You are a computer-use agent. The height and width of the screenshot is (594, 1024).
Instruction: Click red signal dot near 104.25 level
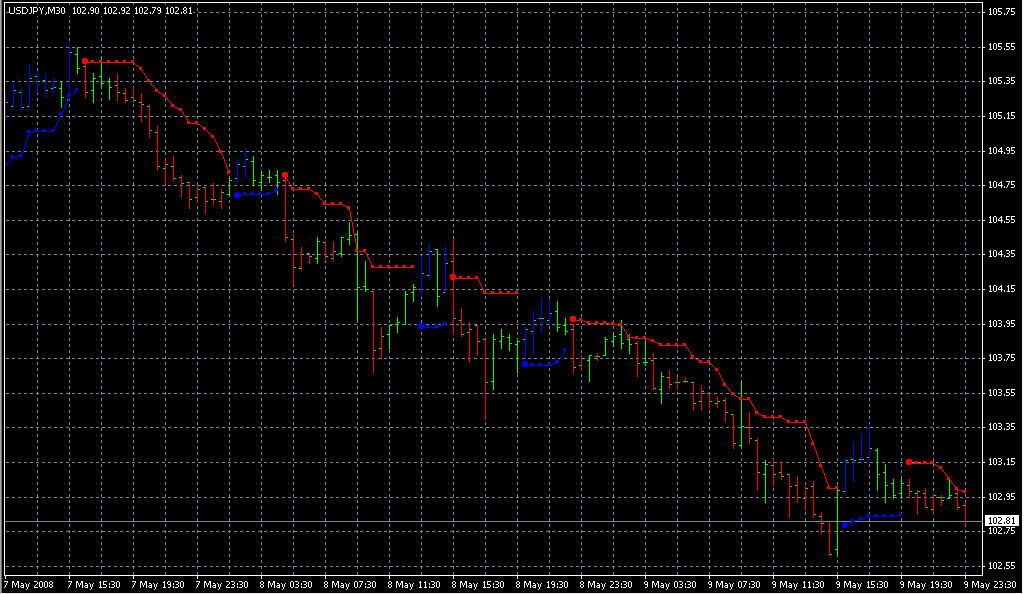tap(453, 276)
